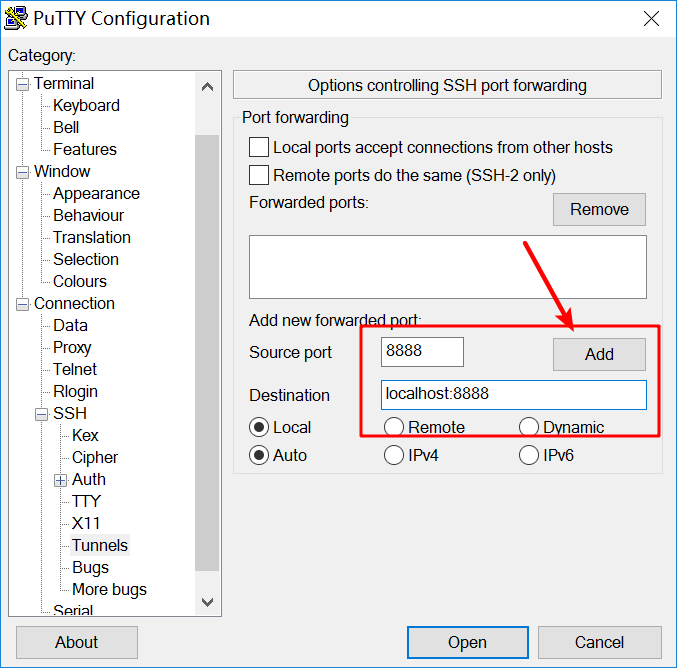Click the category tree scroll-down arrow
Screen dimensions: 677x668
[208, 602]
